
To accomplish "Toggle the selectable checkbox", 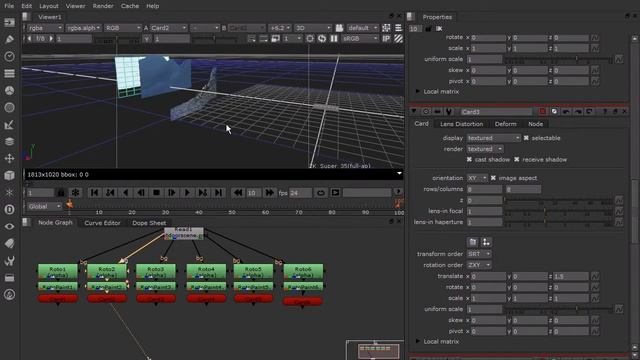I will [x=526, y=138].
